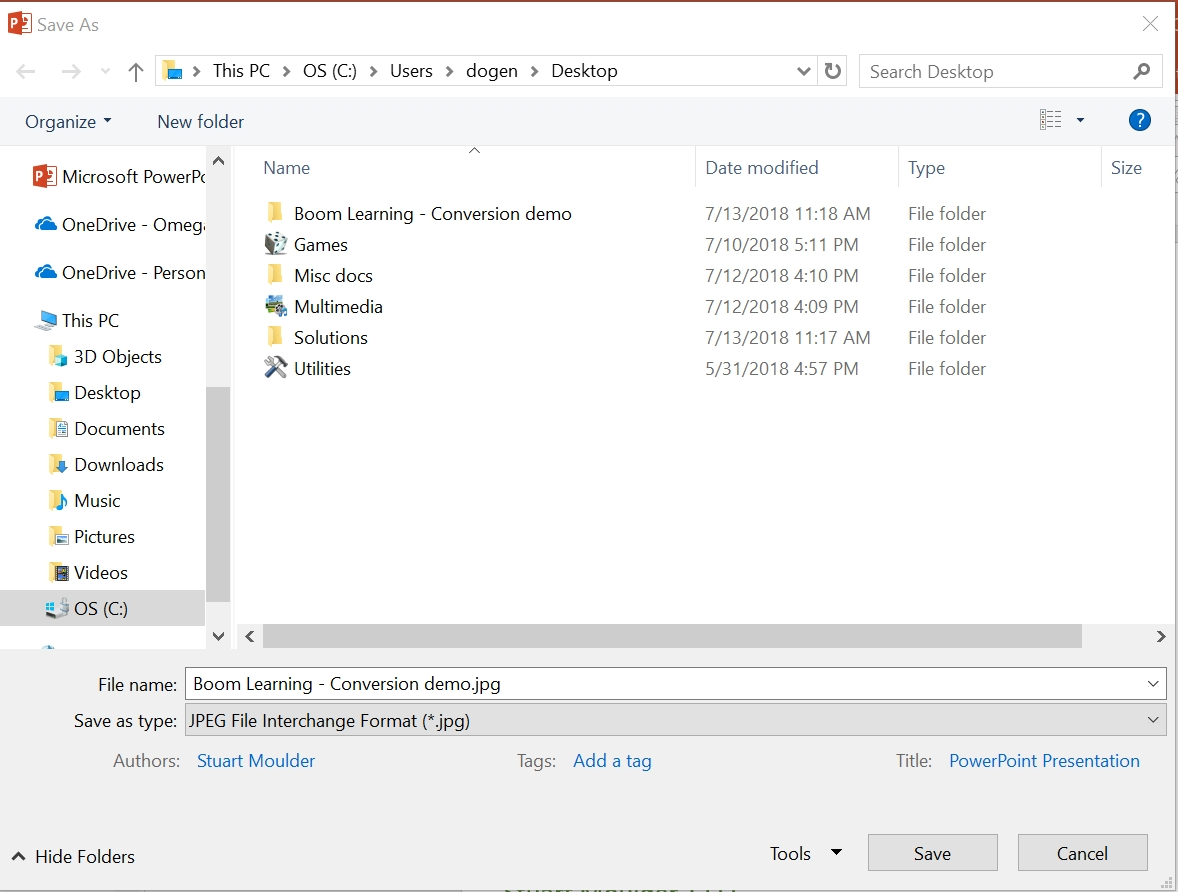The image size is (1178, 892).
Task: Click the Forward navigation arrow
Action: click(x=71, y=71)
